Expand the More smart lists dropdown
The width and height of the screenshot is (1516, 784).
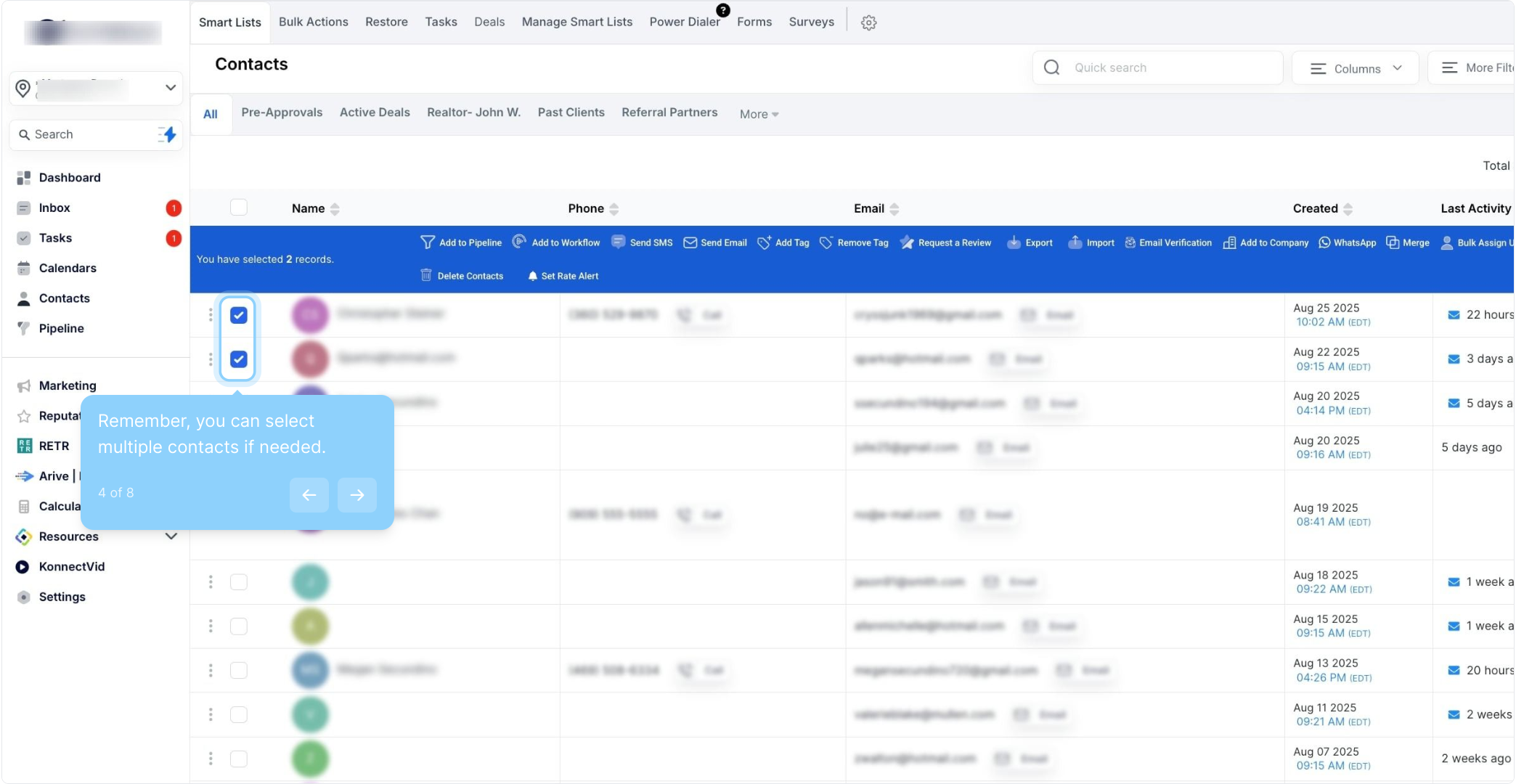coord(759,114)
